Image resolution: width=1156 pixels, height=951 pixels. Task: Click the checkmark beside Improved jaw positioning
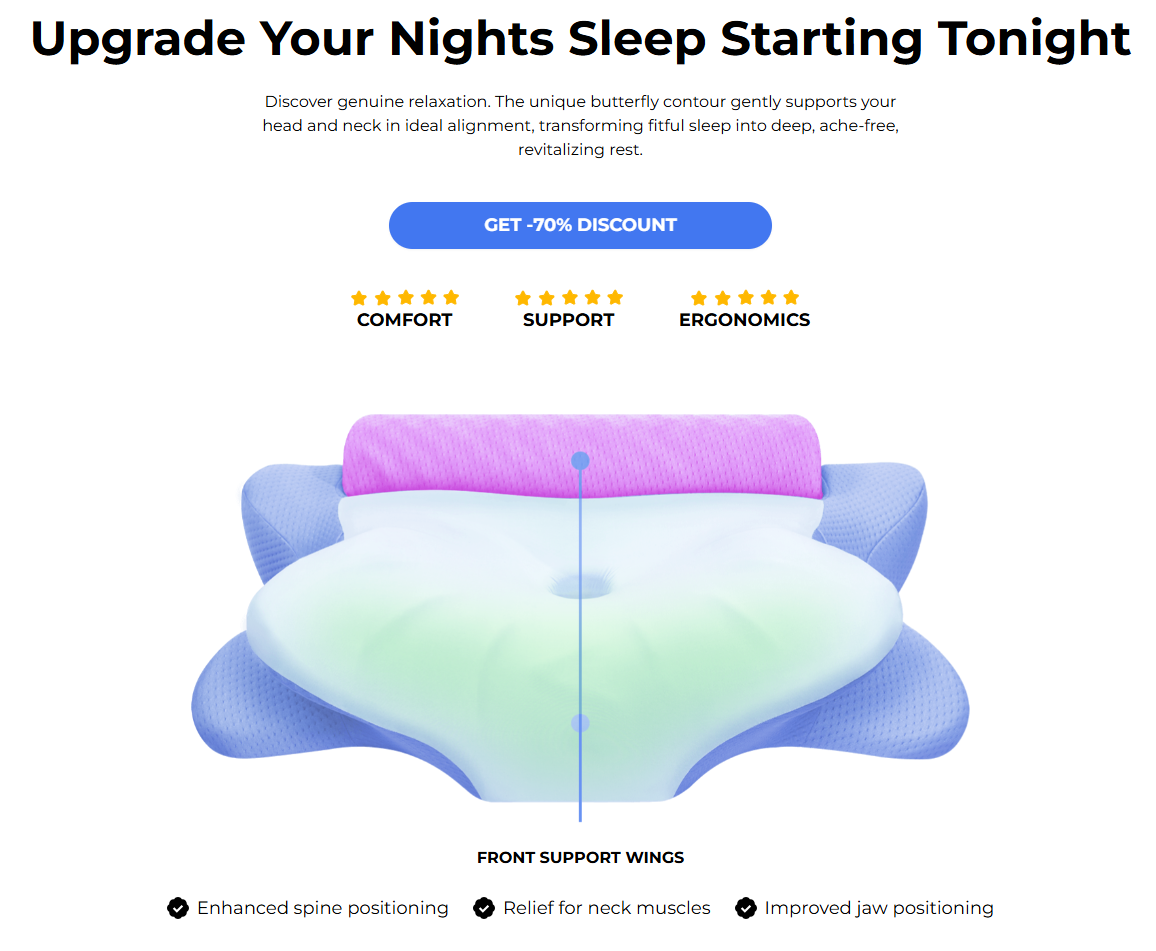click(x=746, y=908)
